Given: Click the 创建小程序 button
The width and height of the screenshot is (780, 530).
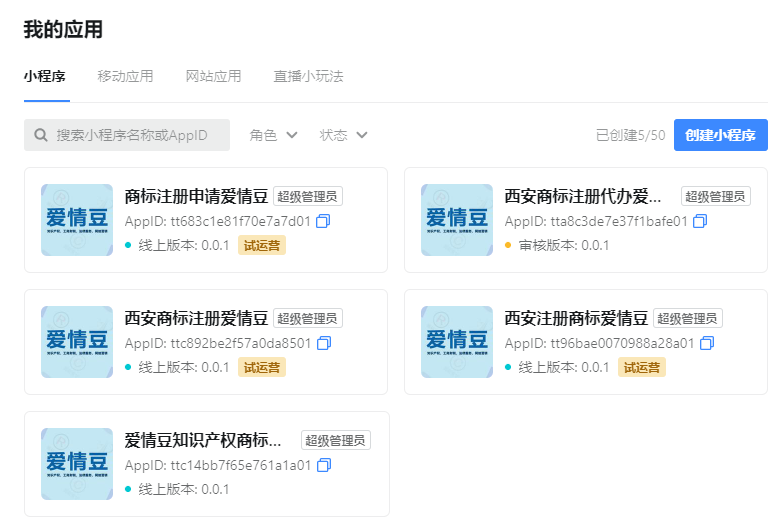Looking at the screenshot, I should tap(720, 135).
